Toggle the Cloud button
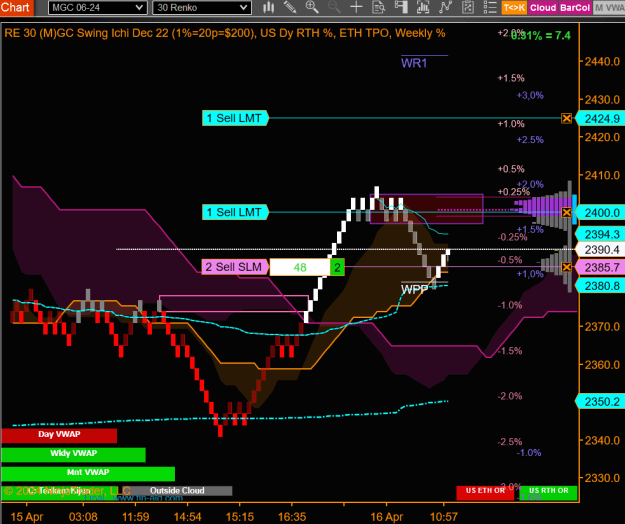The image size is (625, 524). [542, 8]
